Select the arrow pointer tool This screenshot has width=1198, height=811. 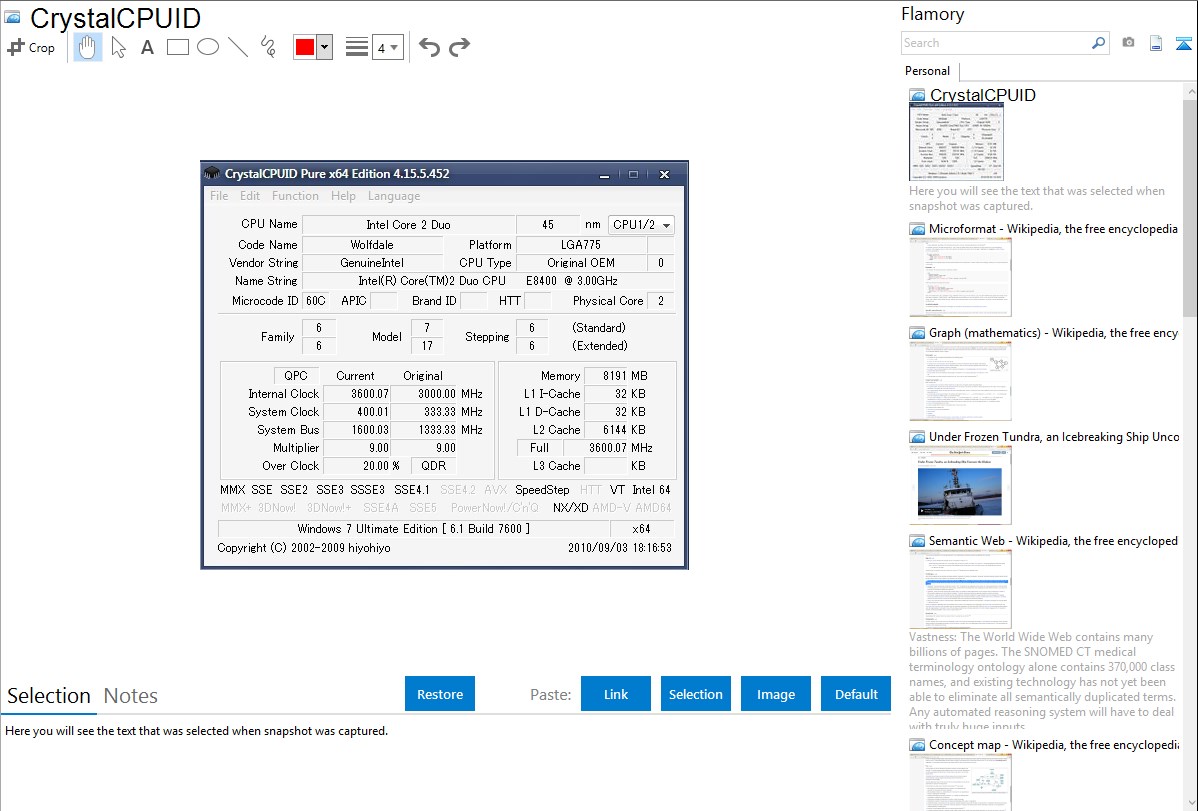[x=118, y=47]
